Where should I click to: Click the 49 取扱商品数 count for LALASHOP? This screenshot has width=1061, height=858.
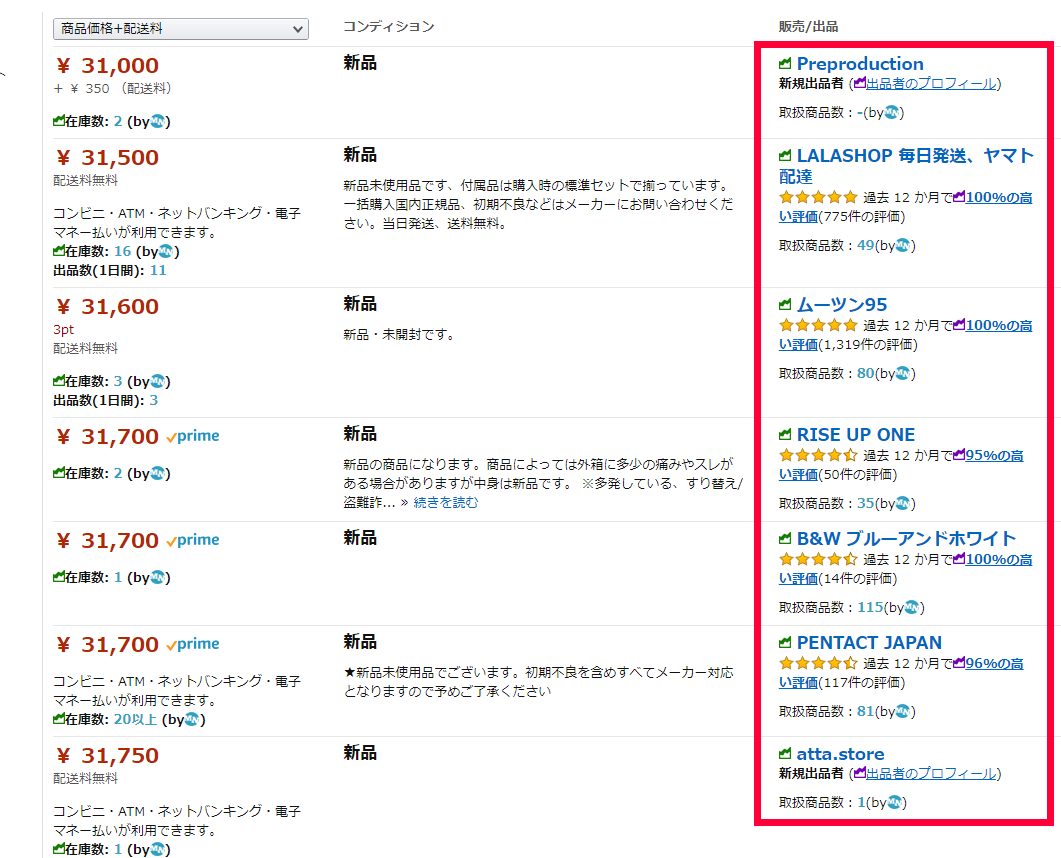865,245
